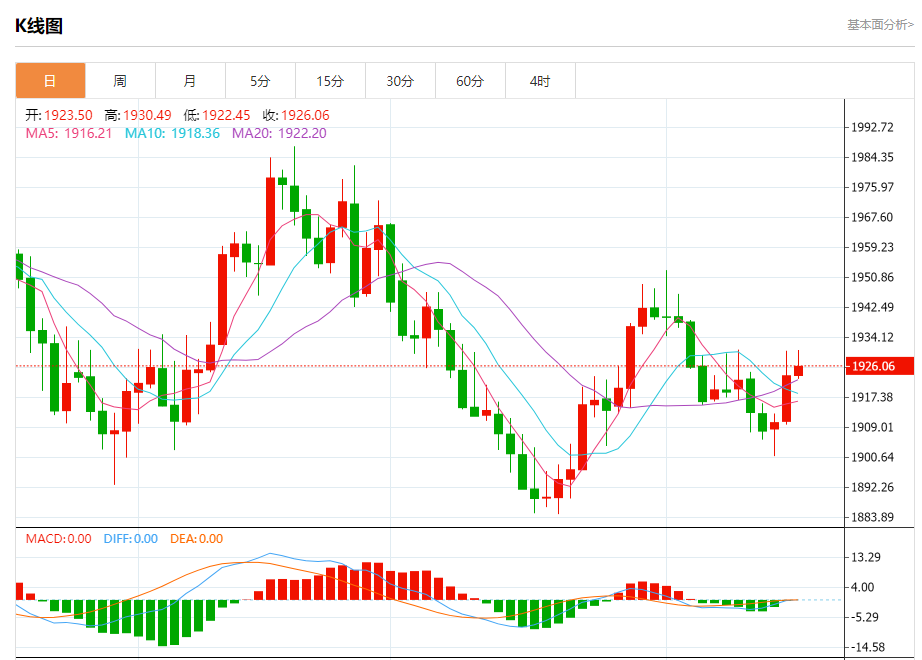Click the 1984.35 price axis label
The height and width of the screenshot is (660, 922).
[x=873, y=158]
